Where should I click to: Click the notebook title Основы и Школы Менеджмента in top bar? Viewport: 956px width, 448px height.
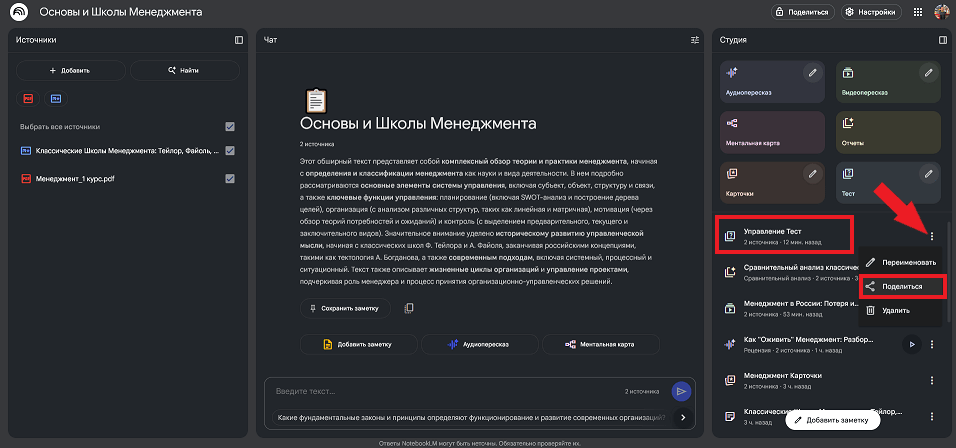point(121,12)
